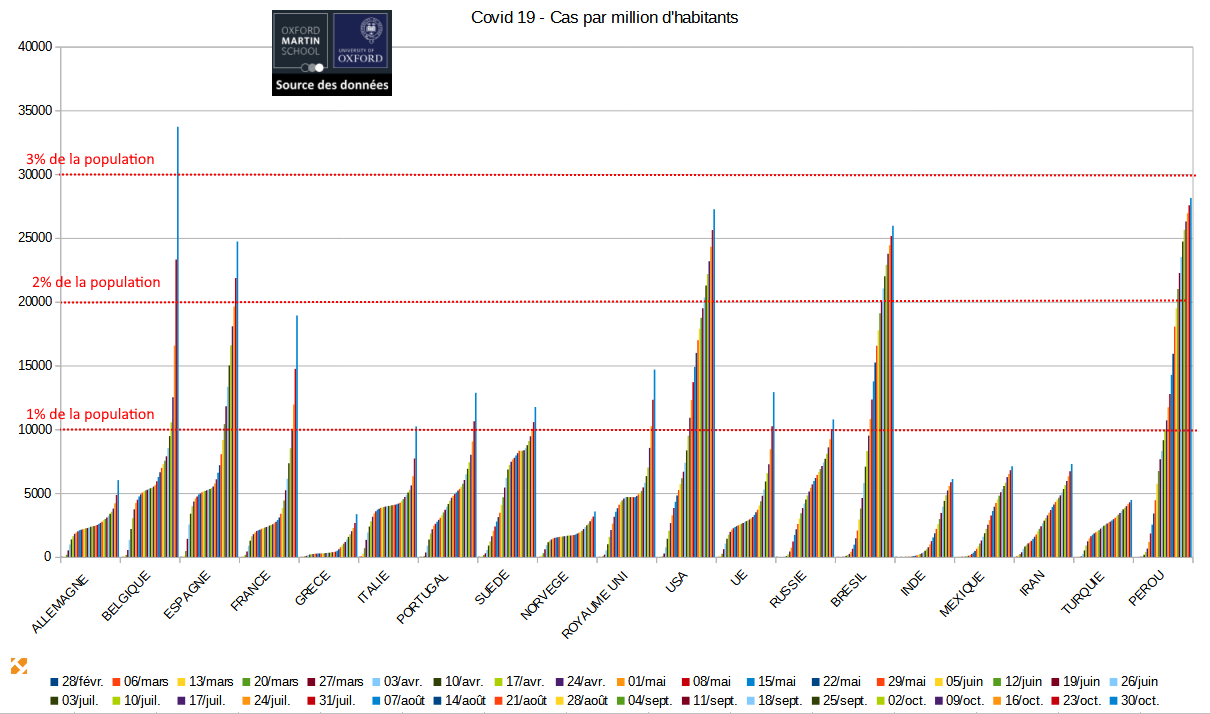Click the small orange icon at bottom-left

click(x=18, y=665)
